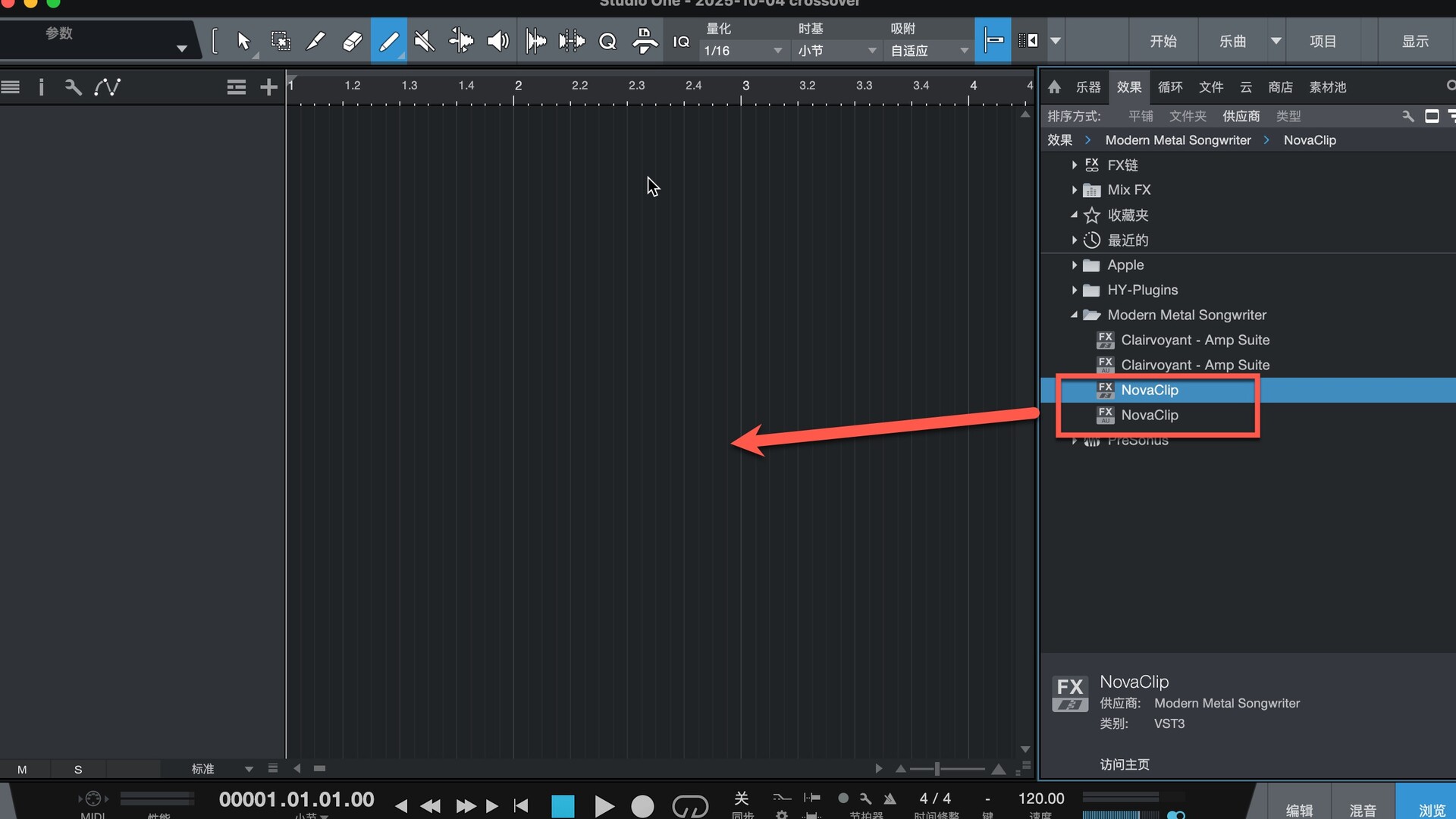Select the Listen speaker tool
Screen dimensions: 1456x819
[497, 41]
